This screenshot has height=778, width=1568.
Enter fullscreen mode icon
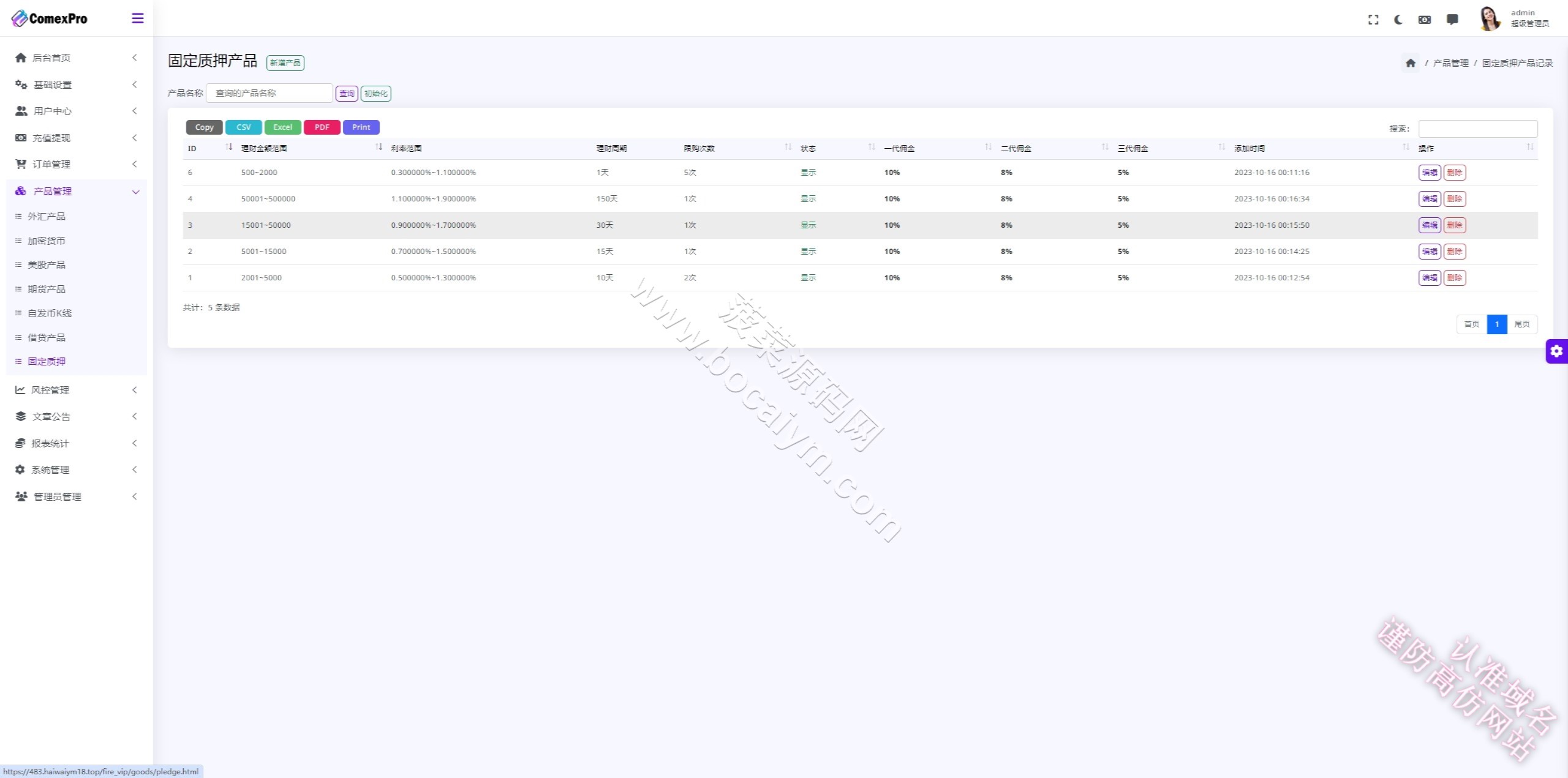pos(1373,20)
